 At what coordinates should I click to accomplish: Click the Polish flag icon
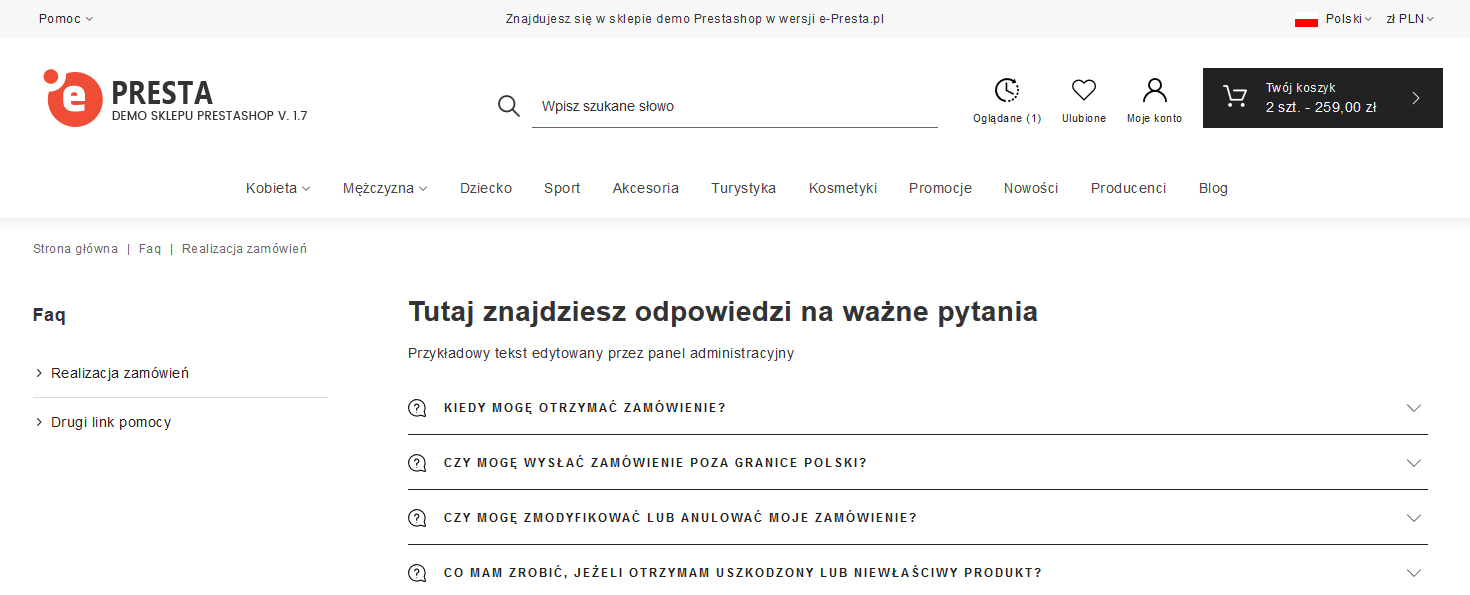point(1306,19)
